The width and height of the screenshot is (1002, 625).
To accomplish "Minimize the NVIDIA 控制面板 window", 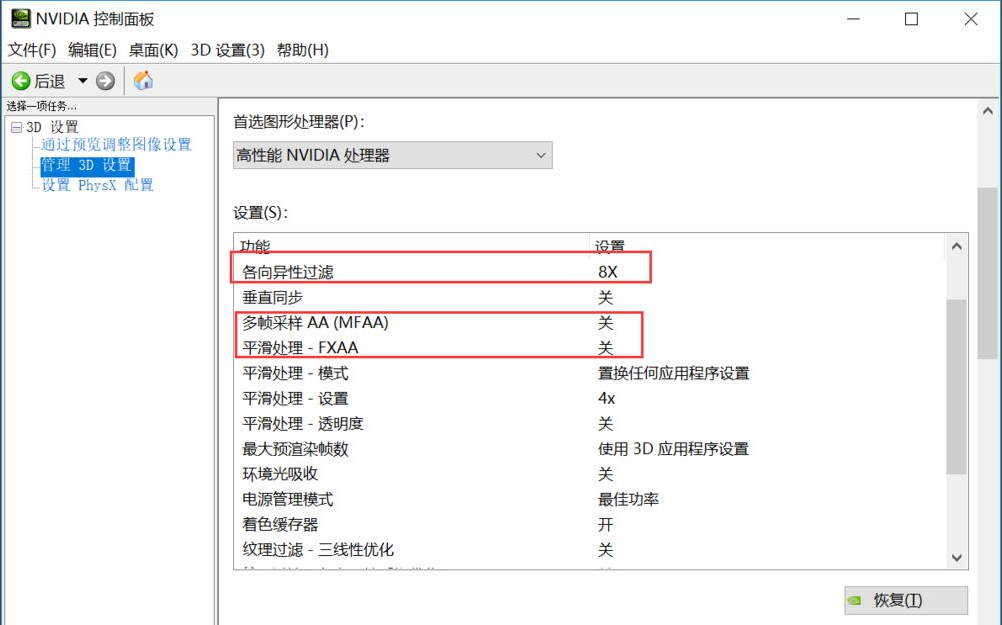I will pyautogui.click(x=853, y=19).
